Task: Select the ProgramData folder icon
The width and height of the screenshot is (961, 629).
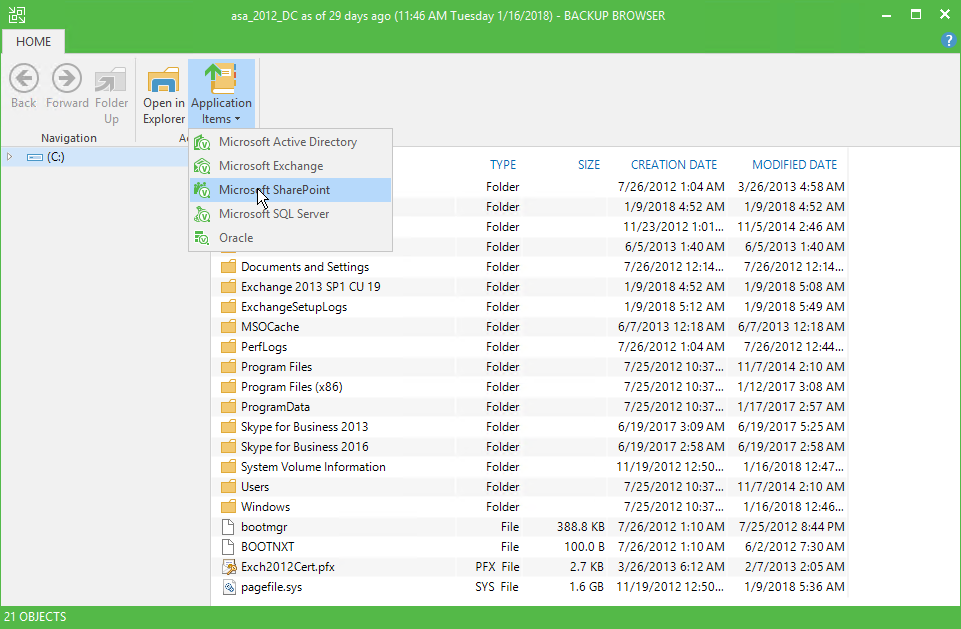Action: 228,406
